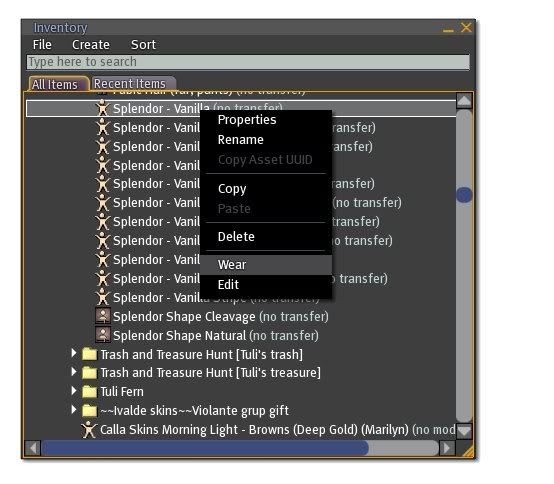Expand the Trash and Treasure Hunt [Tuli's trash] folder
The image size is (554, 484).
pyautogui.click(x=73, y=353)
